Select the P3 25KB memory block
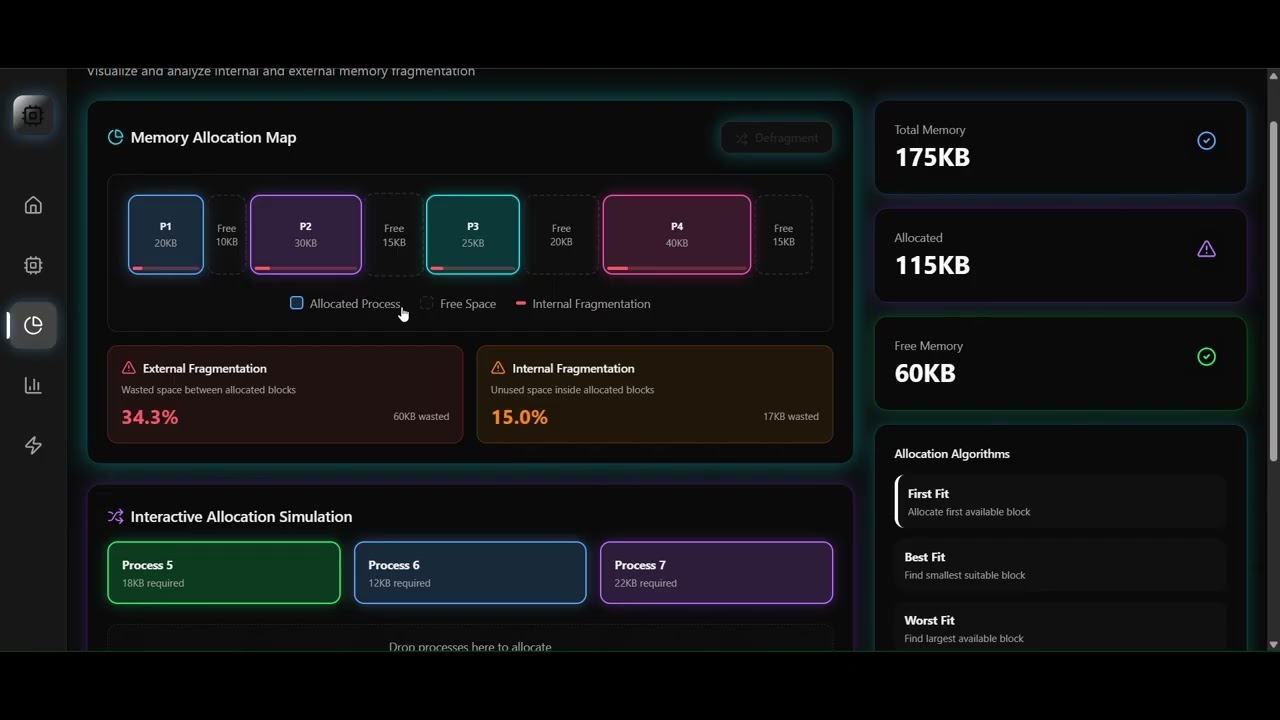Image resolution: width=1280 pixels, height=720 pixels. coord(473,235)
